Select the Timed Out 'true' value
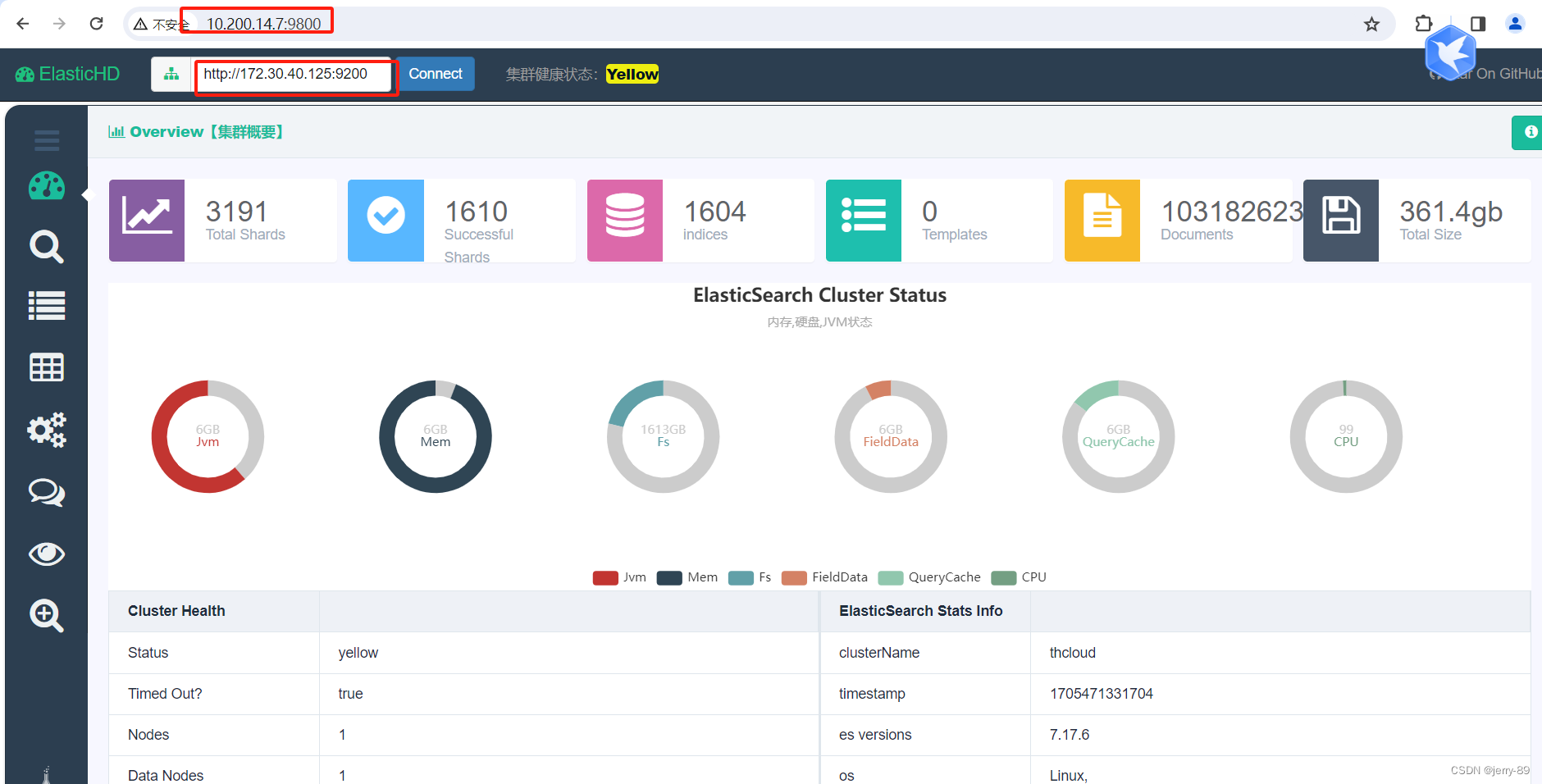 (350, 694)
